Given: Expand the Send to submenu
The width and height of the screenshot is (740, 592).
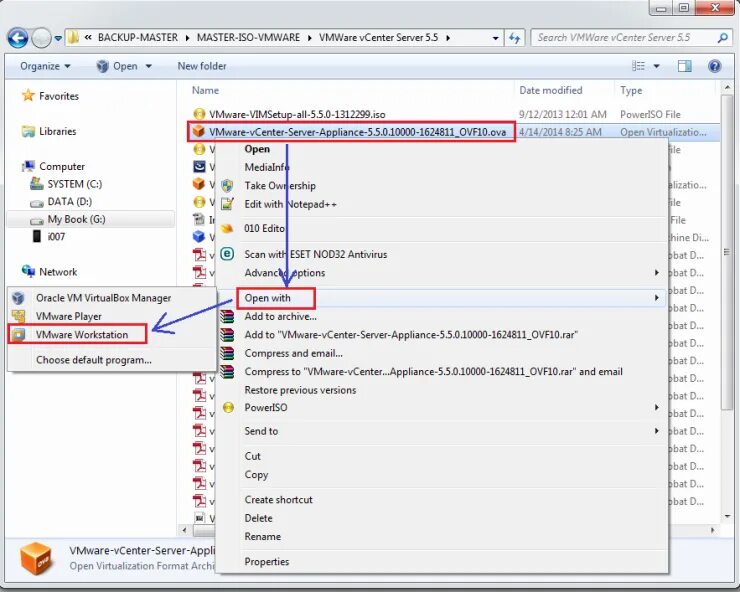Looking at the screenshot, I should click(x=443, y=431).
